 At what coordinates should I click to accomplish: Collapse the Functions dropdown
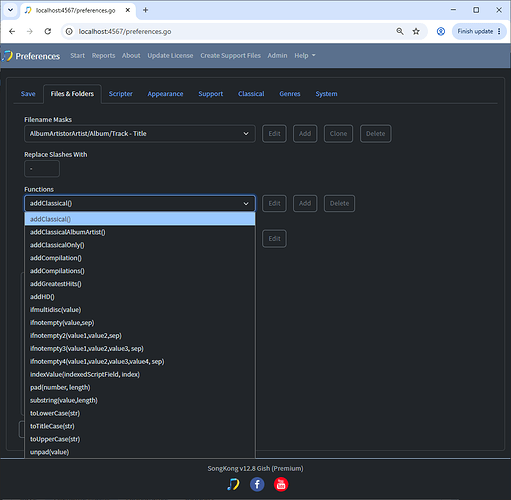140,203
